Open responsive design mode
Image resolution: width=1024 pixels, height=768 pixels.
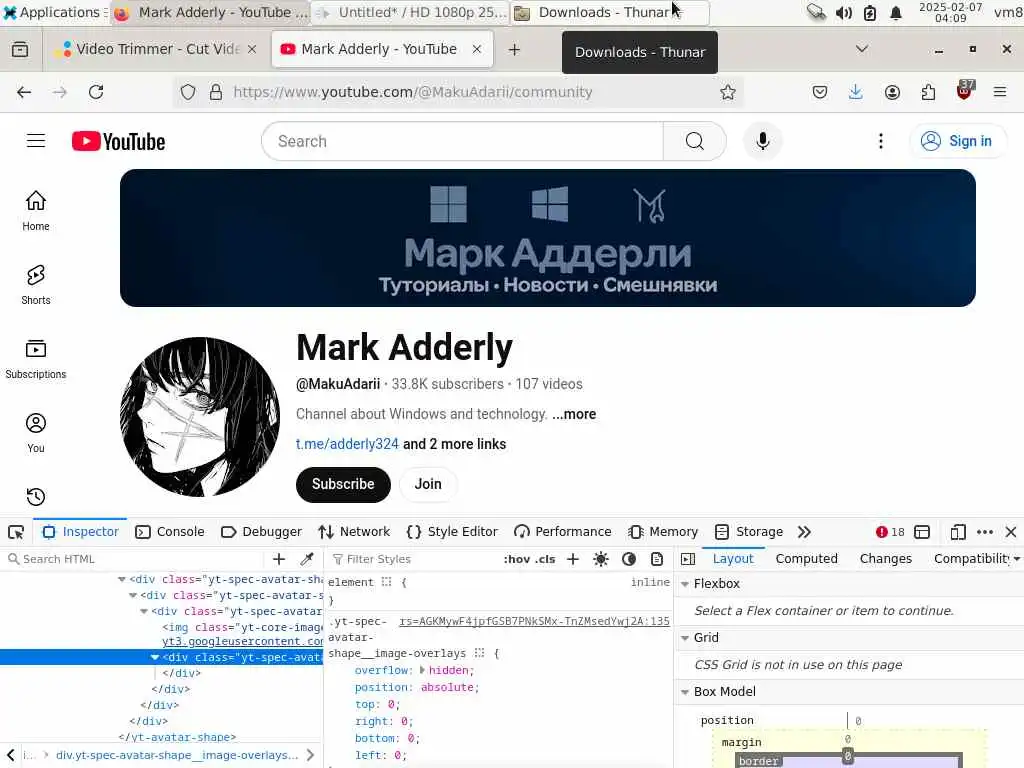[958, 532]
